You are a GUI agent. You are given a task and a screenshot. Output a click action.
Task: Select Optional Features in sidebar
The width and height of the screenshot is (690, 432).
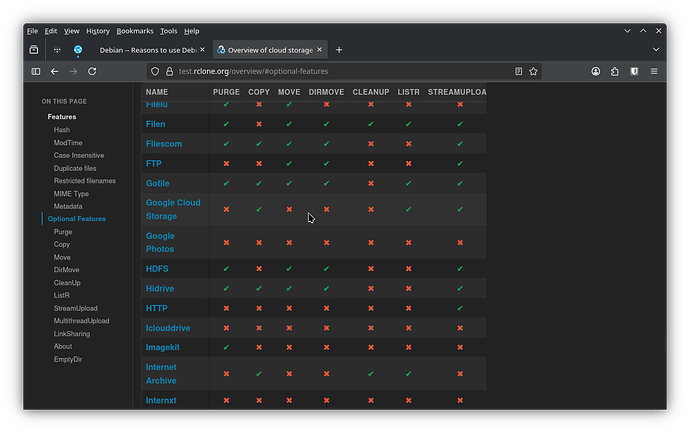77,219
